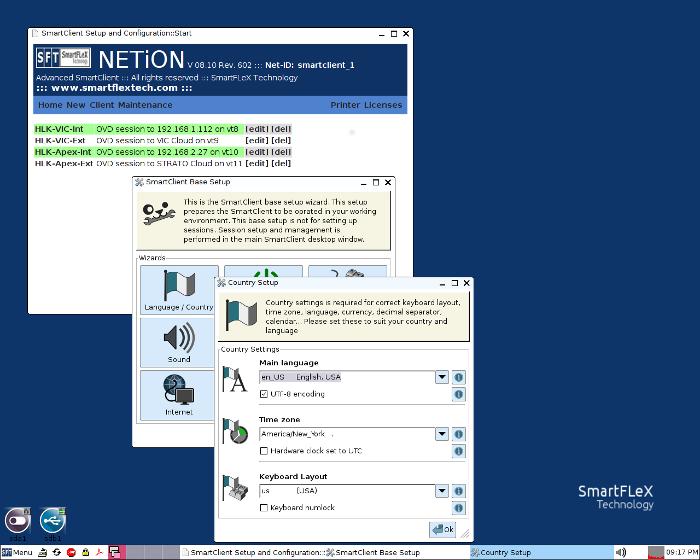Show info for Keyboard Layout
Screen dimensions: 700x560
458,491
